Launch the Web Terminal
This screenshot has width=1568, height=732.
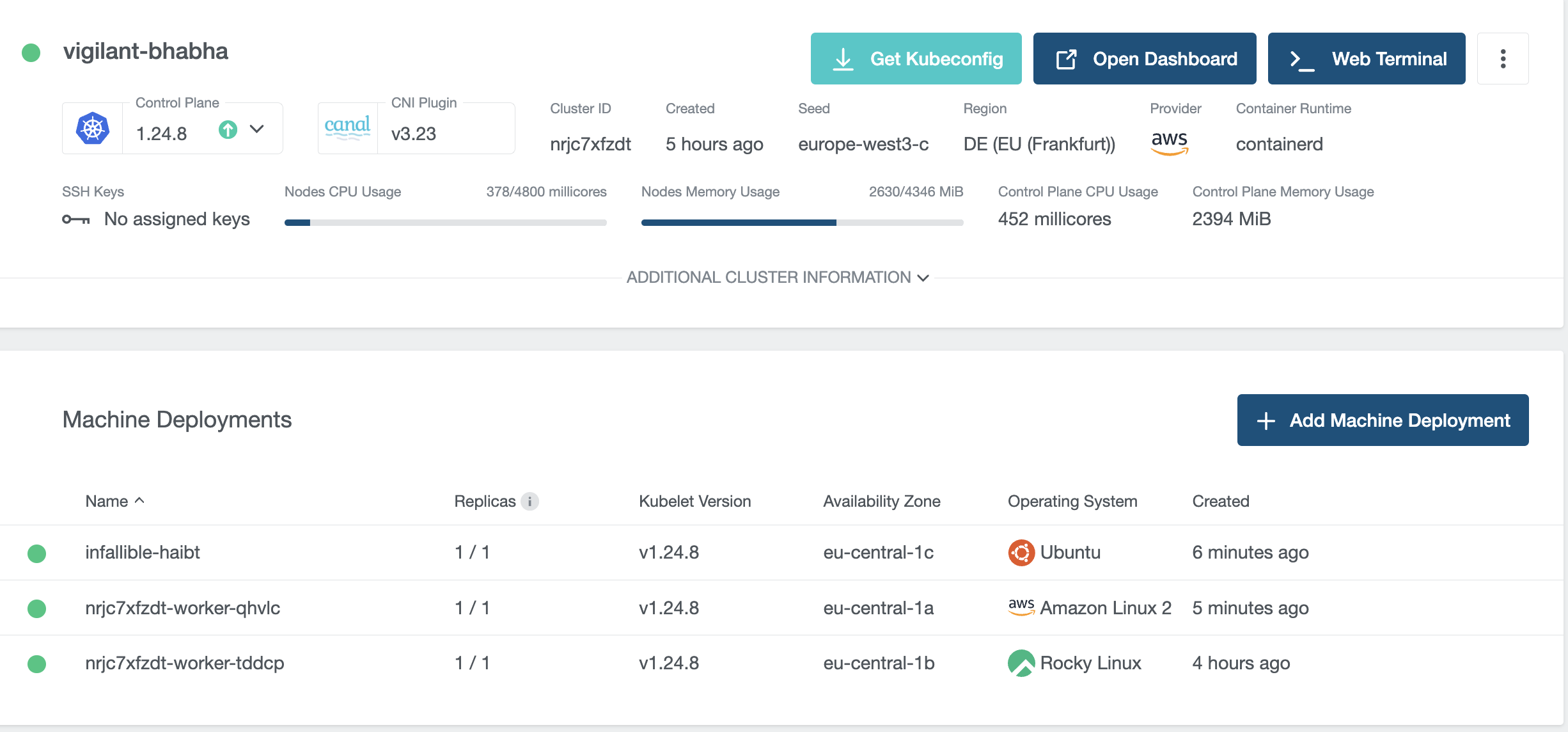[1366, 58]
